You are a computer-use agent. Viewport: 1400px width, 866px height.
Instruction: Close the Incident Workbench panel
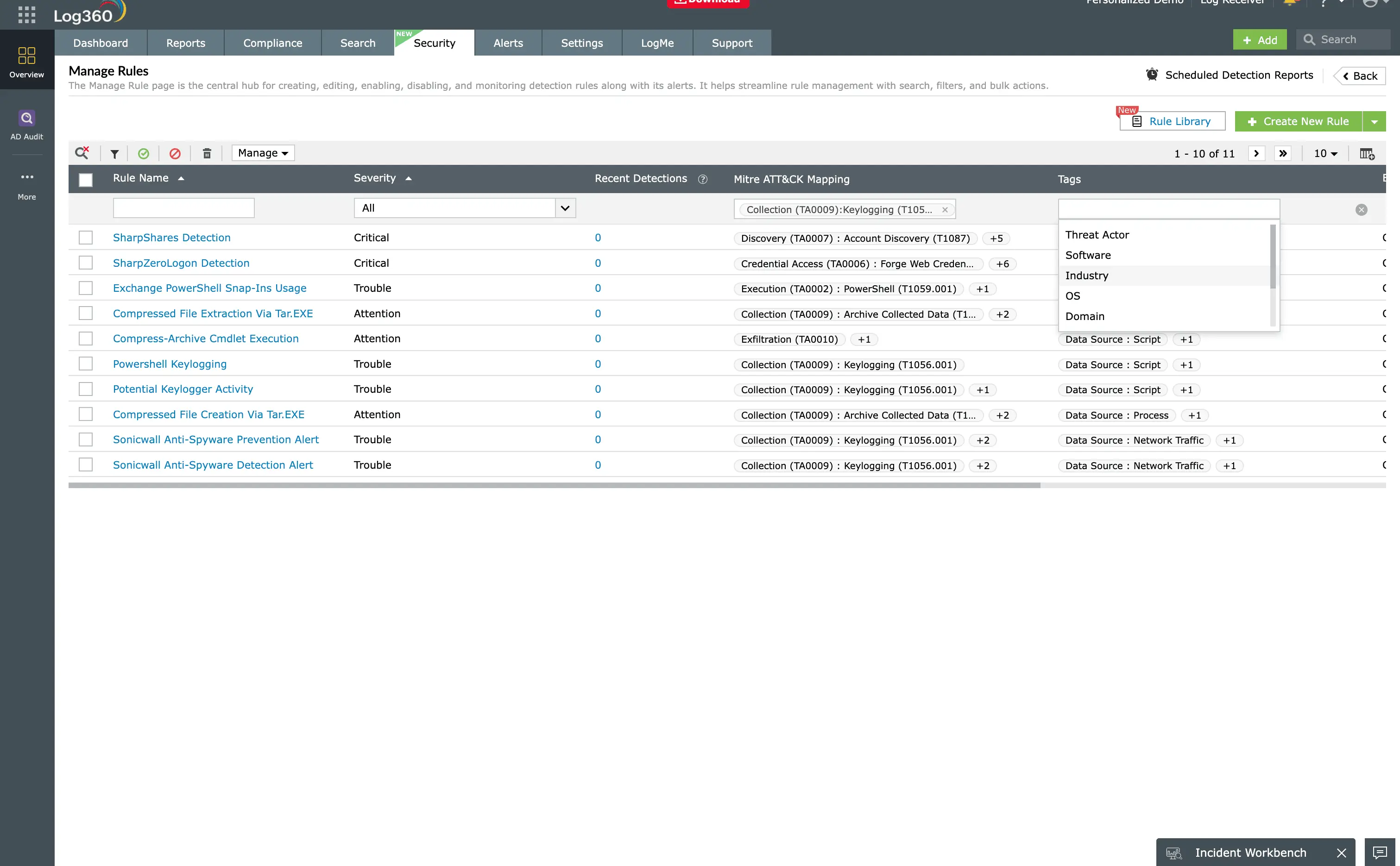pyautogui.click(x=1341, y=853)
